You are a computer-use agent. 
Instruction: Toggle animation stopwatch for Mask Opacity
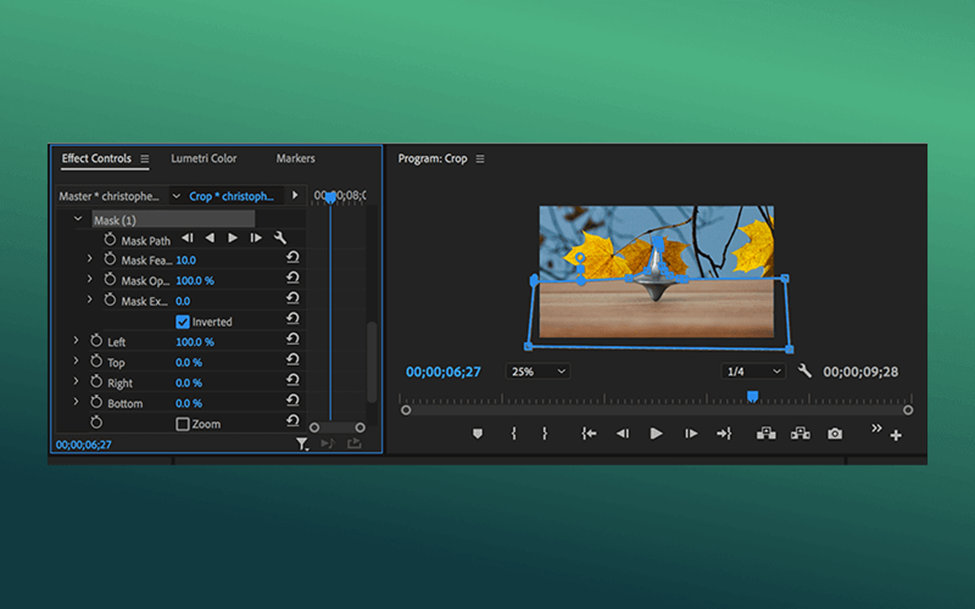tap(110, 279)
